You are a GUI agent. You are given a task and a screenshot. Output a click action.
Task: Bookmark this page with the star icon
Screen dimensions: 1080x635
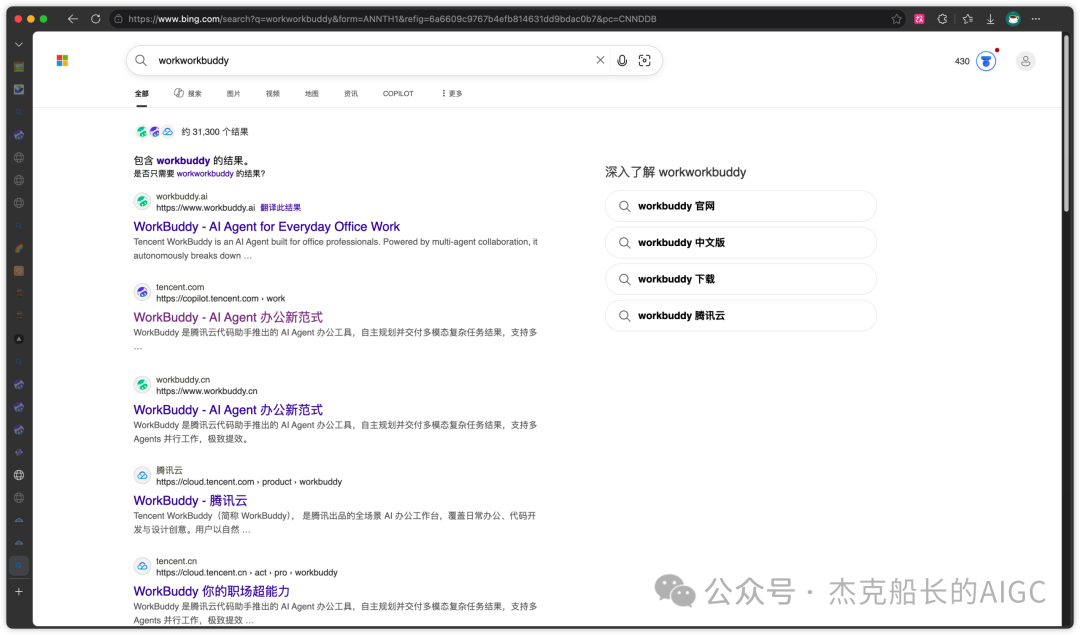click(x=896, y=19)
